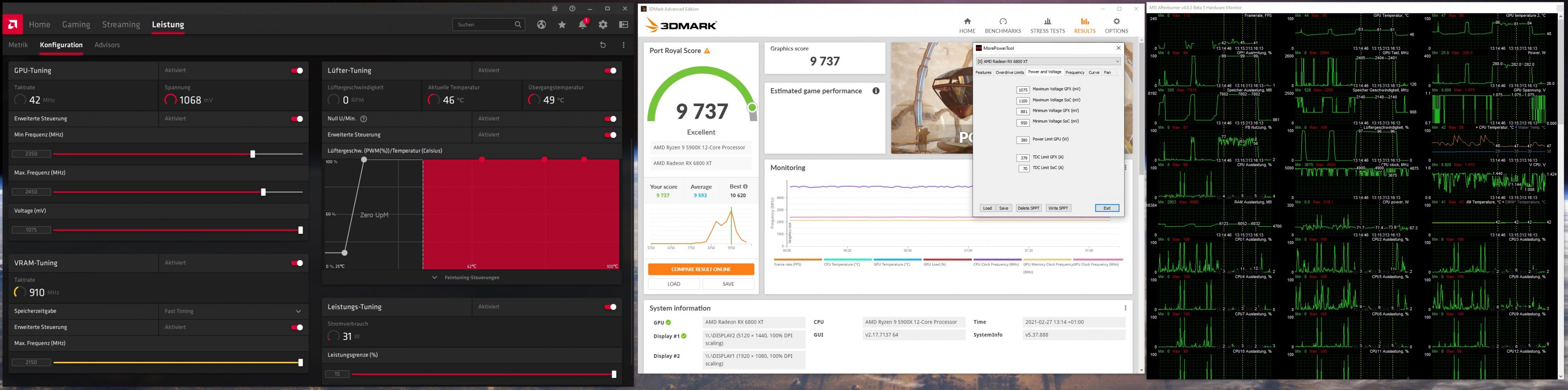Toggle Erweiterte Steuerung under VRAM-Tuning
This screenshot has height=390, width=1568.
[297, 327]
